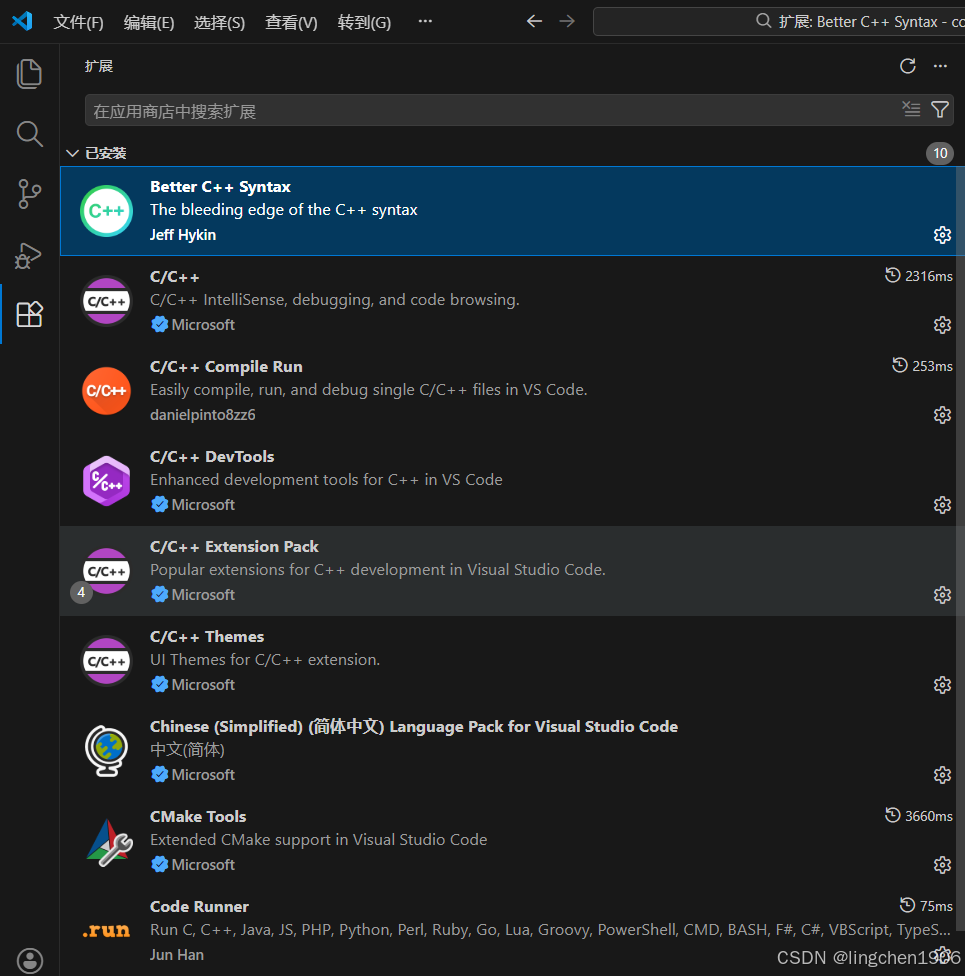Click 'Extended CMake support in Visual Studio Code'

pos(318,840)
